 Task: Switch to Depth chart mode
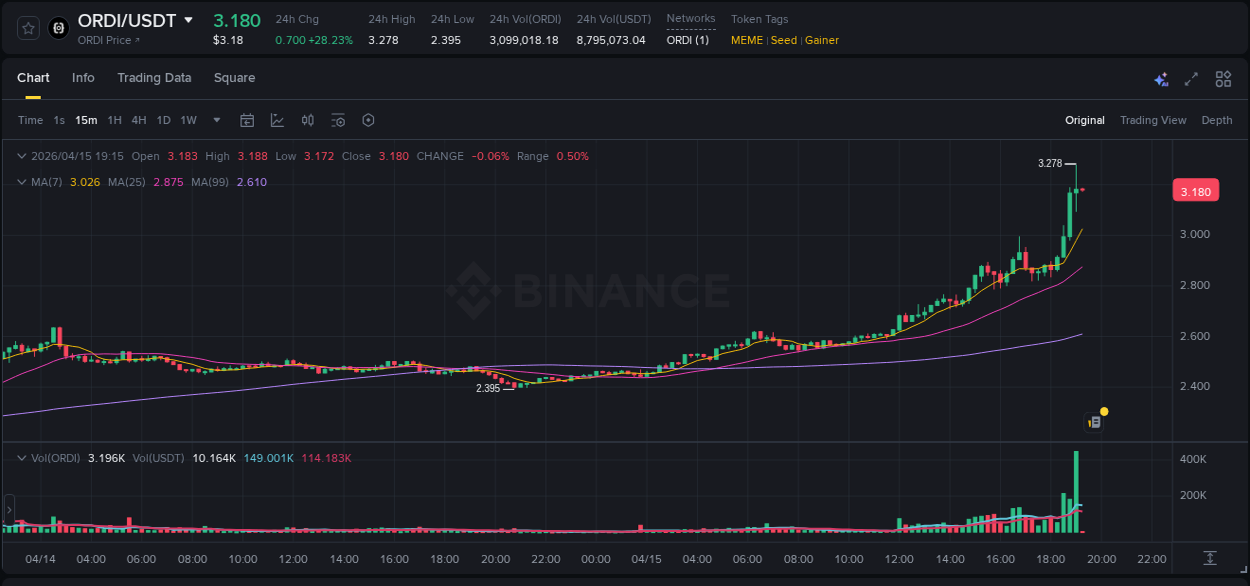[1217, 120]
